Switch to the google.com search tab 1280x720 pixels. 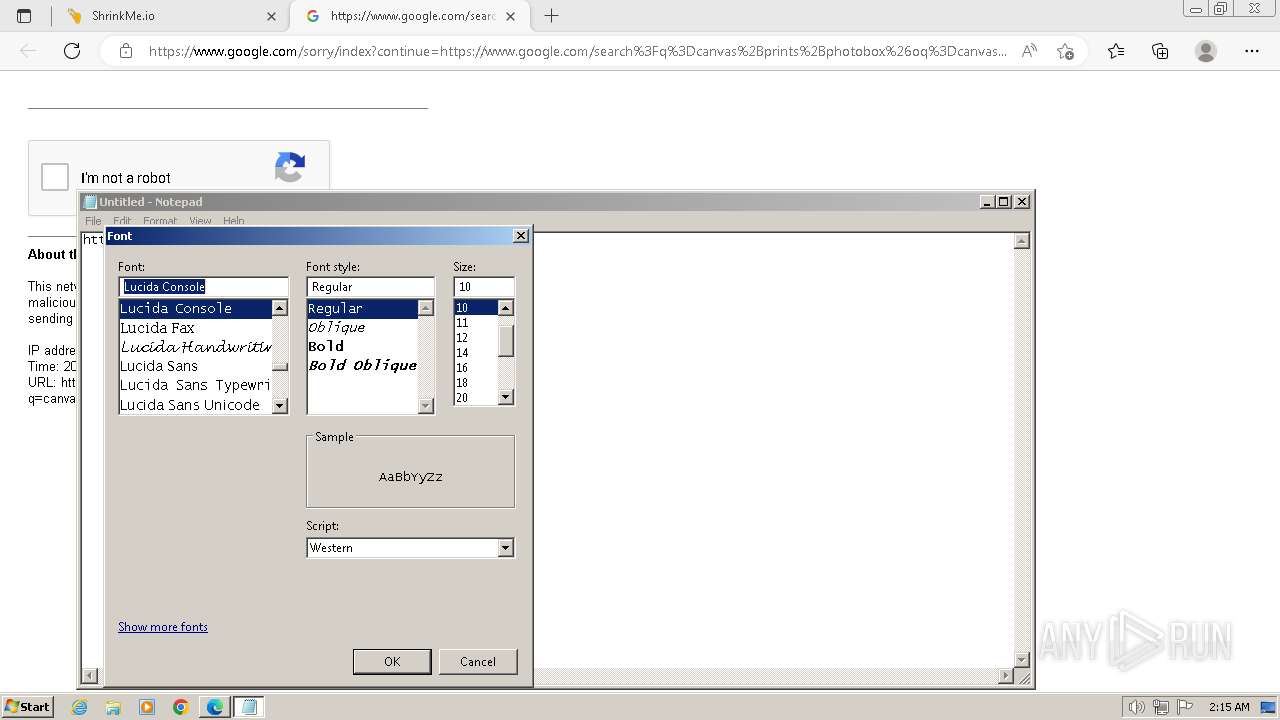tap(410, 16)
